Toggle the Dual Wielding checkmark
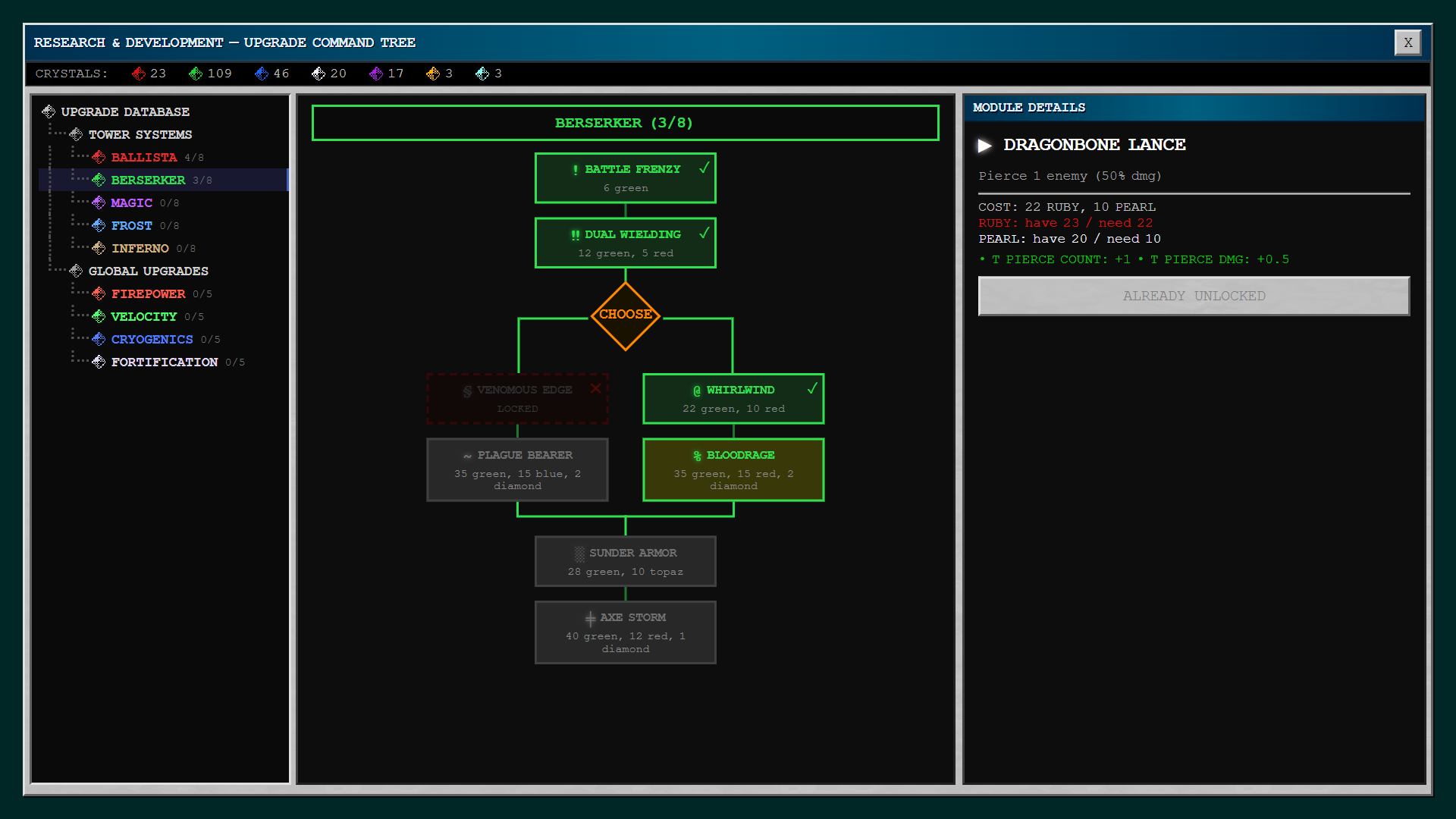The image size is (1456, 819). (x=704, y=233)
